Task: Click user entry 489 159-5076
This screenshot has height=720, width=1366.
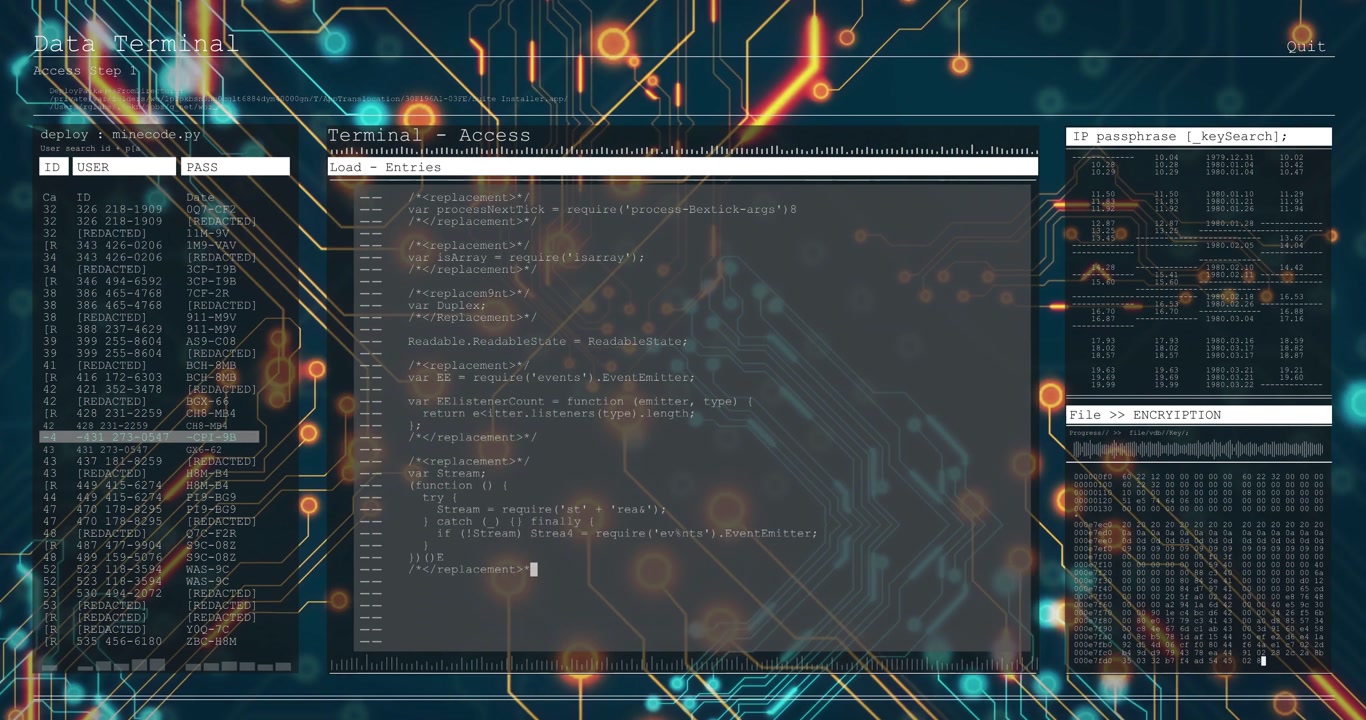Action: (119, 557)
